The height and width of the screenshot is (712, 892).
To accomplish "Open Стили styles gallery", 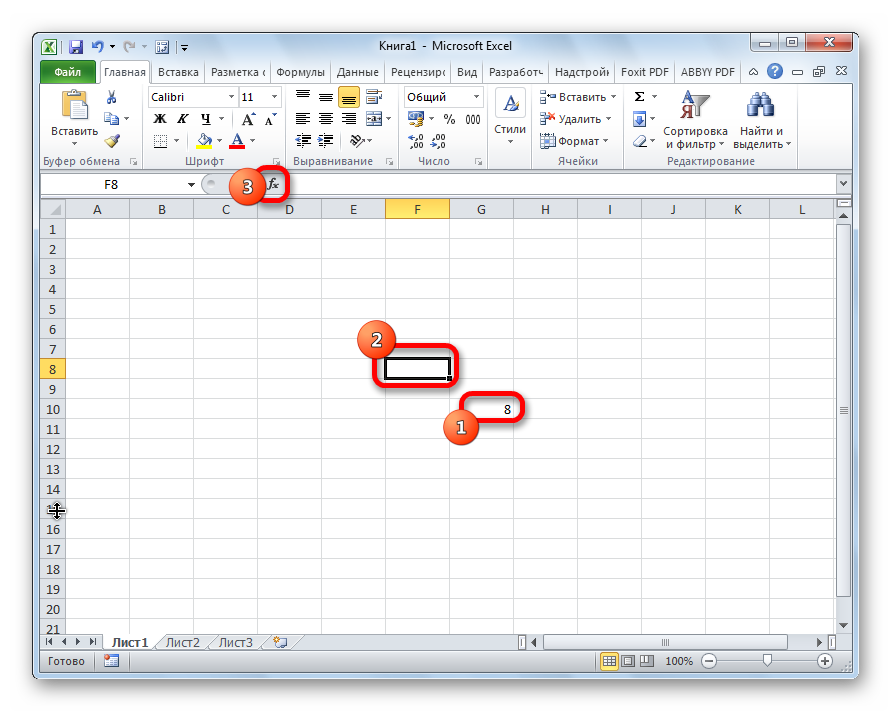I will tap(510, 117).
